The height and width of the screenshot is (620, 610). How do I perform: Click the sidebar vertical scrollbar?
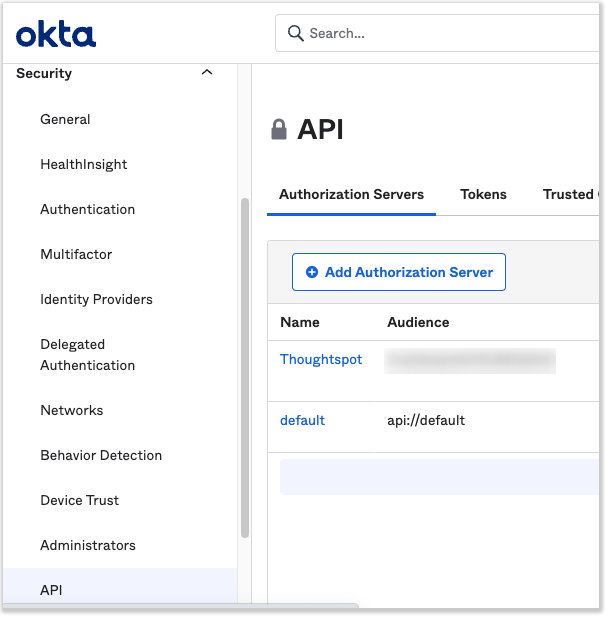pos(245,368)
